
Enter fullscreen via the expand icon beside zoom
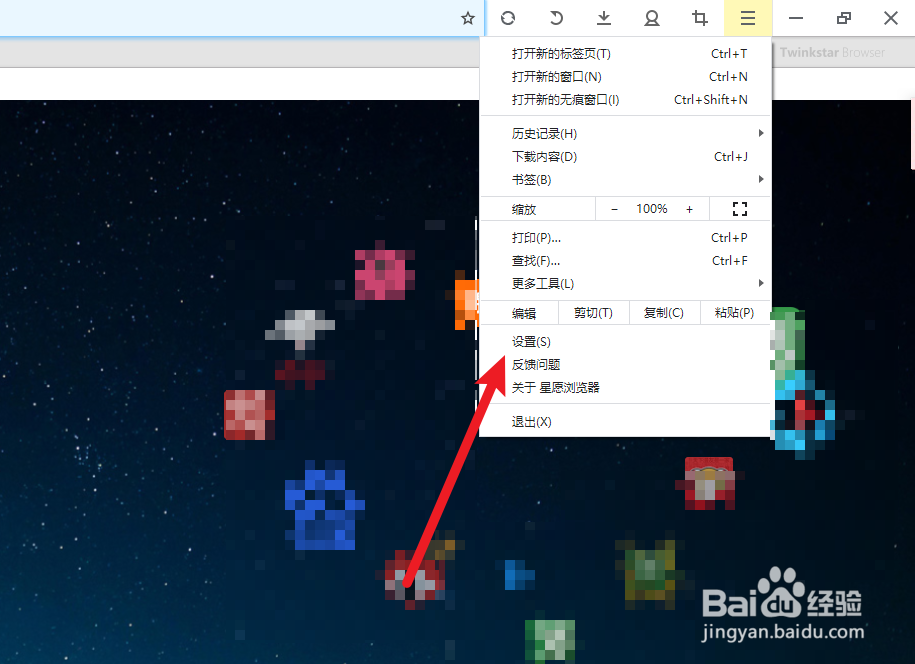[x=739, y=209]
